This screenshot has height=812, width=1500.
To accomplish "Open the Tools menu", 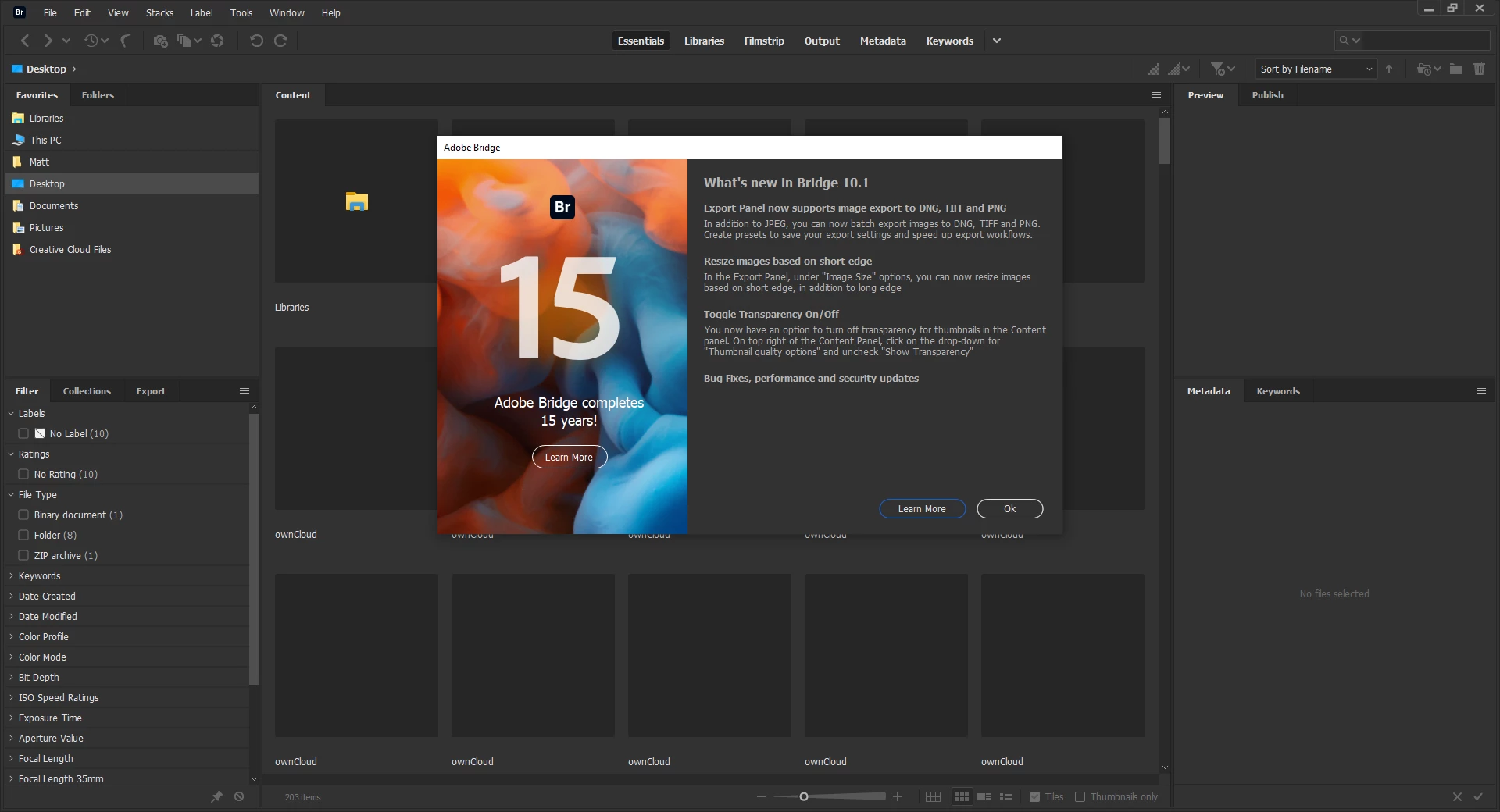I will (241, 12).
